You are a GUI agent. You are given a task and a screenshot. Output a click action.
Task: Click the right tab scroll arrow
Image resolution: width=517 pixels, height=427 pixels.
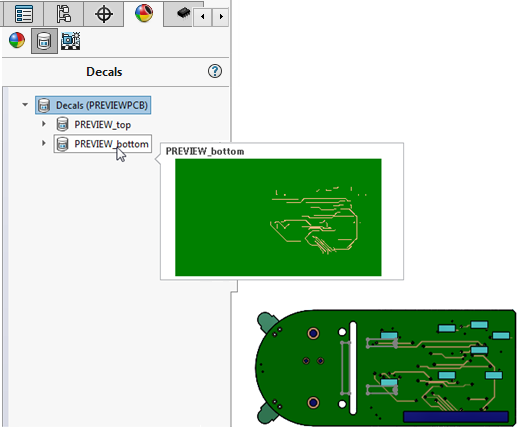tap(221, 16)
